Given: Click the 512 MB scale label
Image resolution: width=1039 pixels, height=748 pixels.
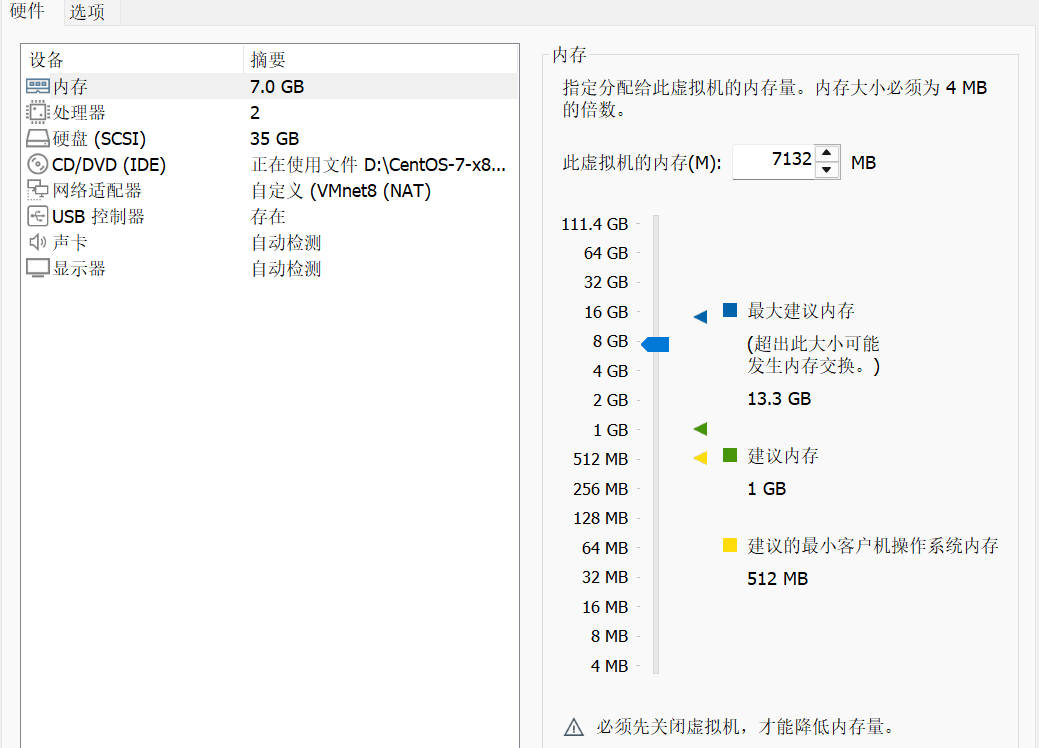Looking at the screenshot, I should [600, 459].
